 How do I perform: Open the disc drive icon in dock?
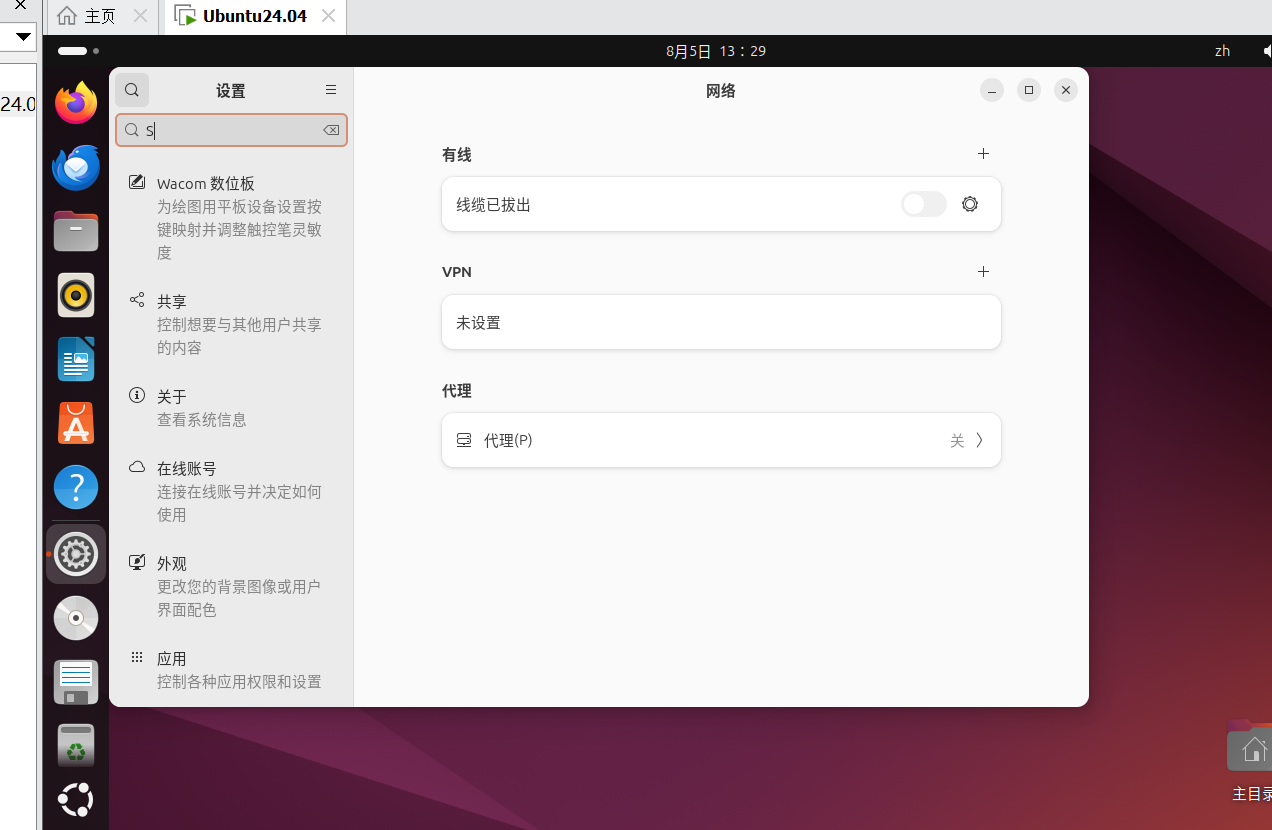[76, 618]
